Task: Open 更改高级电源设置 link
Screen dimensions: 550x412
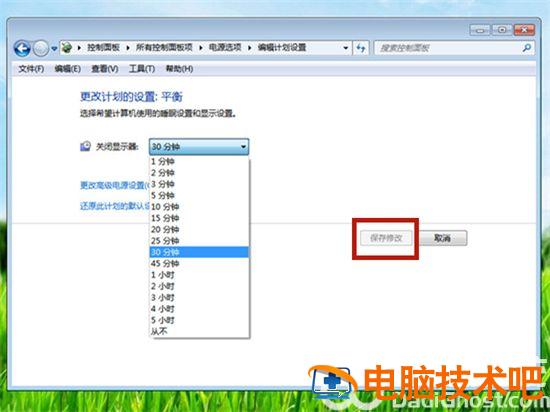Action: coord(115,185)
